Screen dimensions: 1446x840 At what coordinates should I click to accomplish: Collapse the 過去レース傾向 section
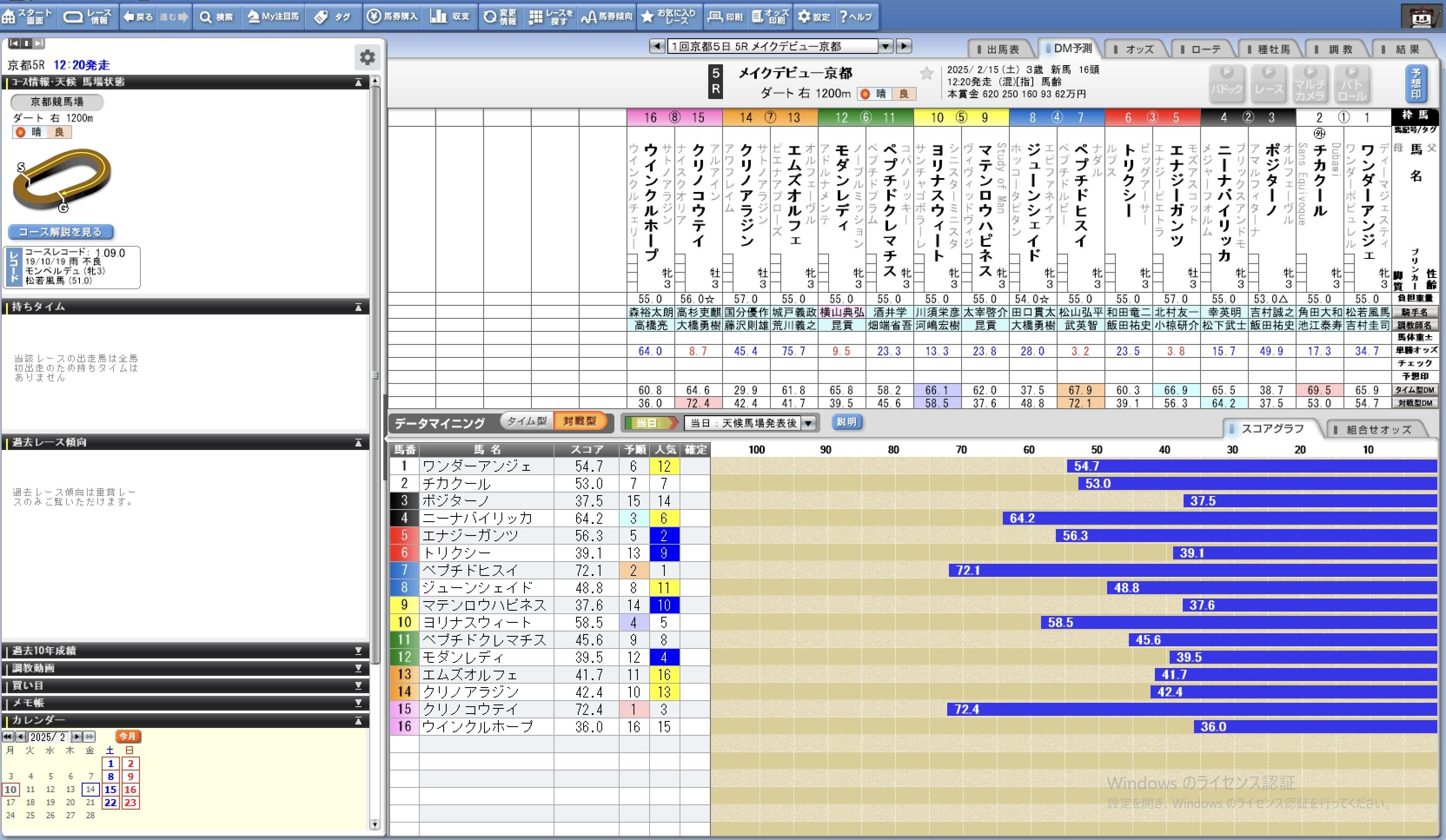(x=358, y=443)
